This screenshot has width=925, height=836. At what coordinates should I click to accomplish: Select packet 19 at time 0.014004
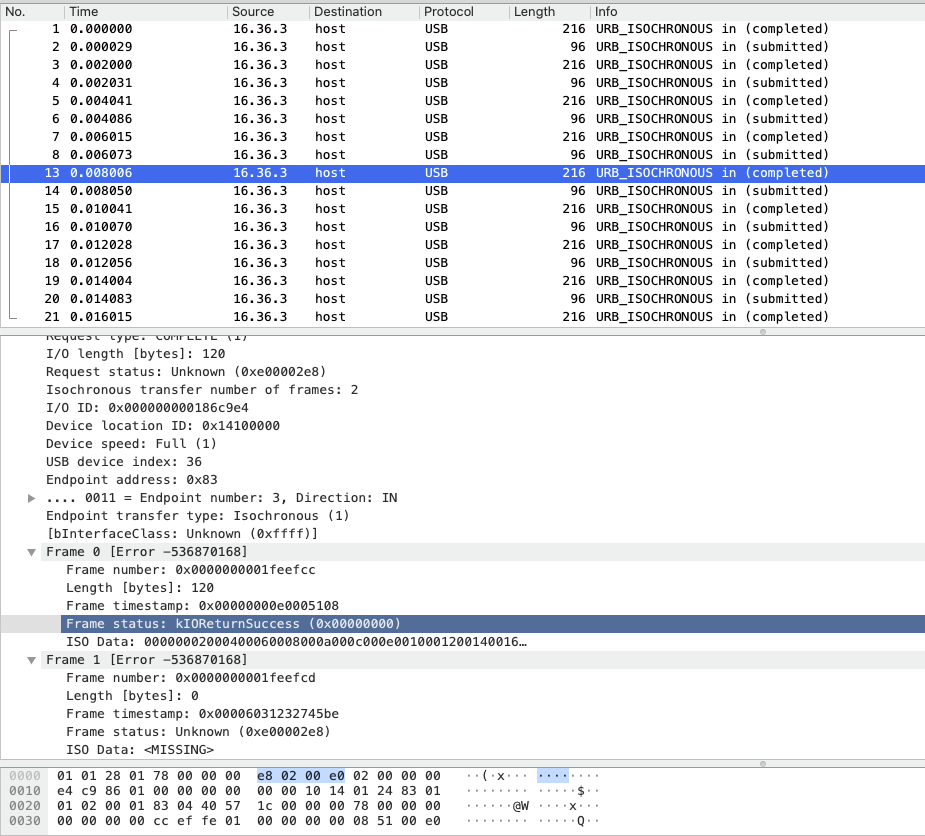tap(462, 281)
